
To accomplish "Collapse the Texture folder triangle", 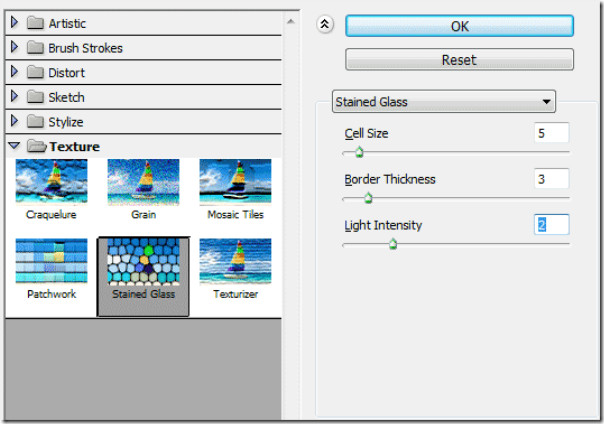I will pos(14,146).
